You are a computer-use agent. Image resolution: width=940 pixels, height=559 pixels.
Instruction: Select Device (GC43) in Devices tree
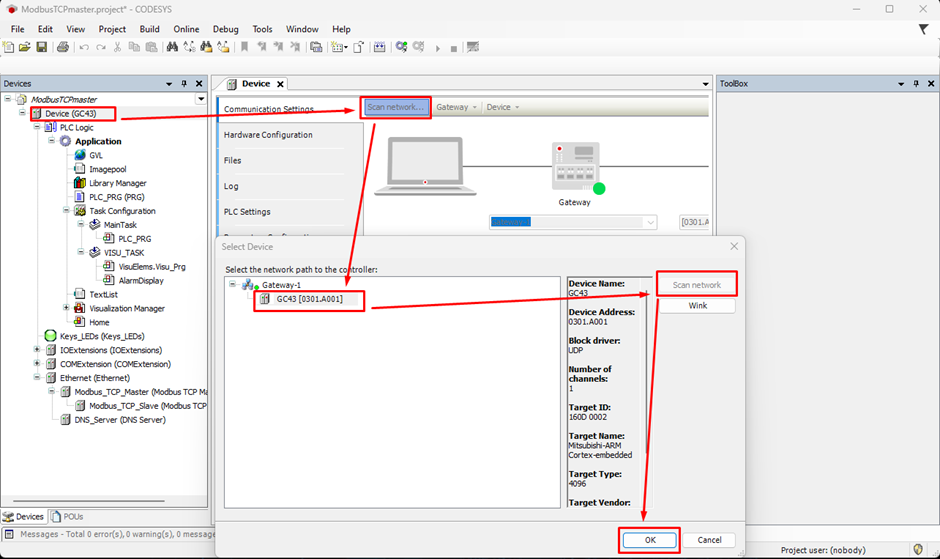pyautogui.click(x=70, y=113)
